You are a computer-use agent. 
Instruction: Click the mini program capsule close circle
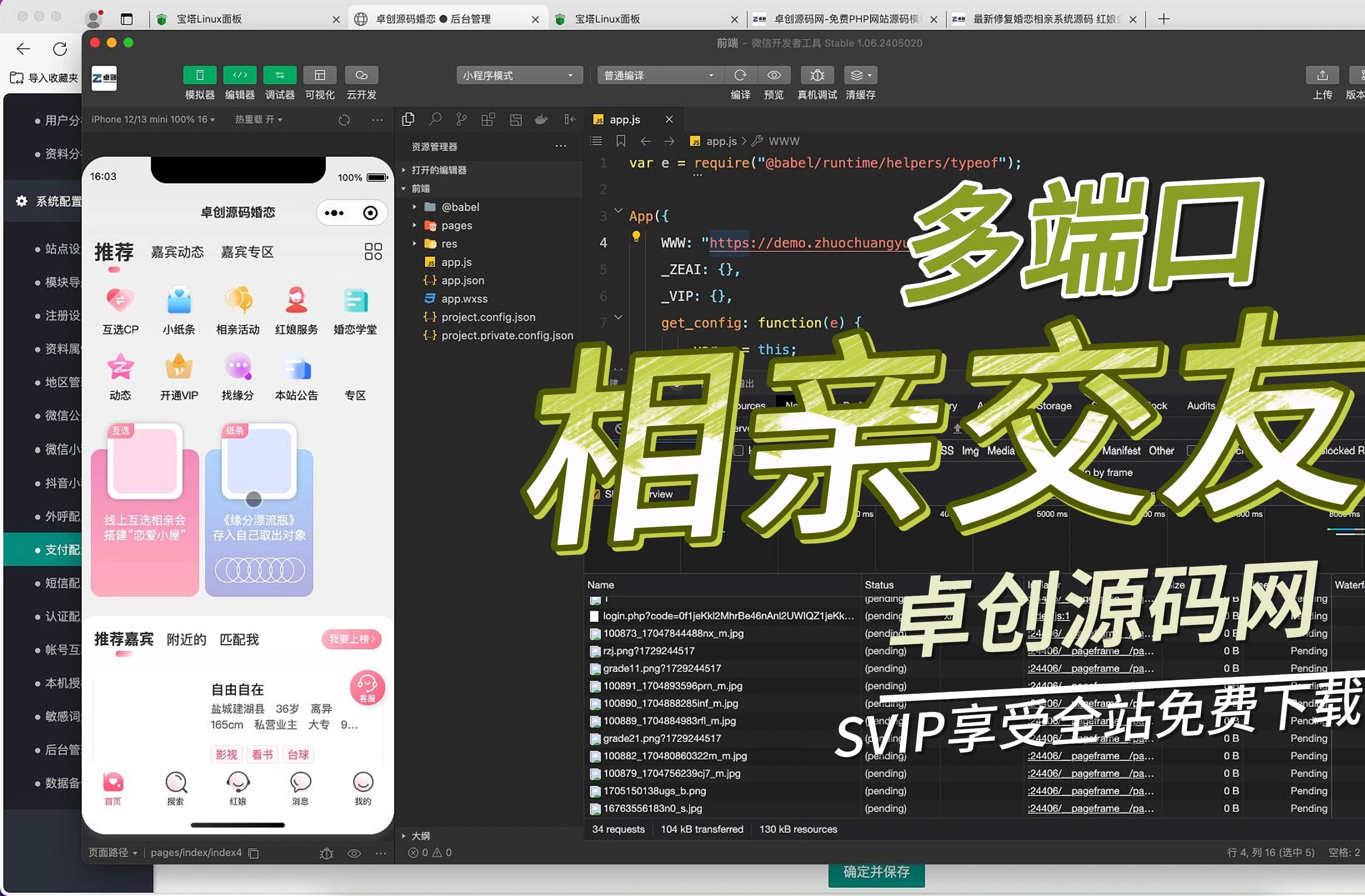(370, 213)
